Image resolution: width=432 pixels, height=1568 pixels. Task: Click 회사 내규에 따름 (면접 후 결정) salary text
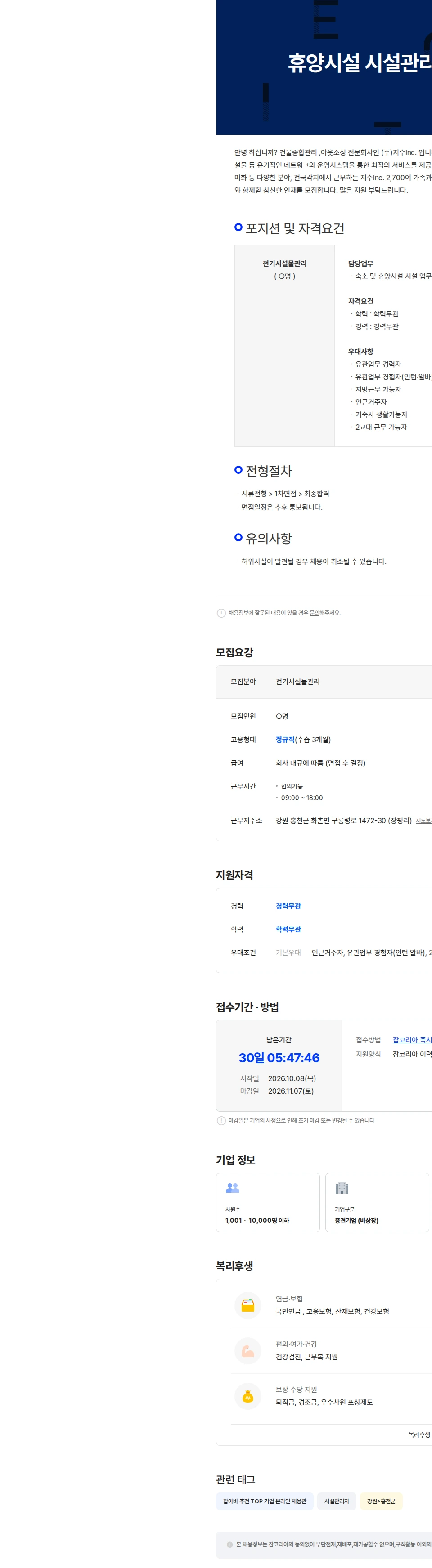pyautogui.click(x=320, y=763)
